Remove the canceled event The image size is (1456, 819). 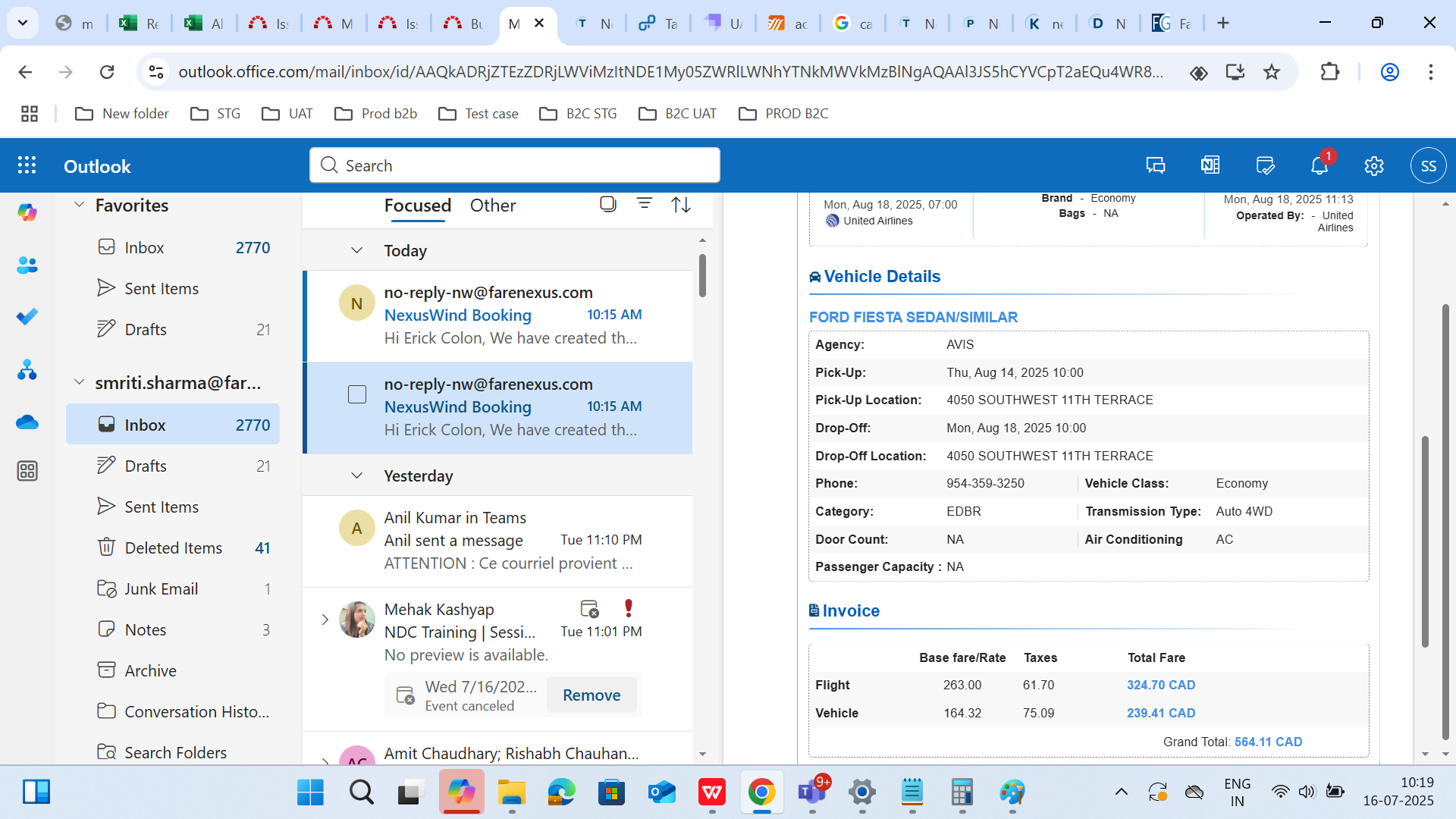(591, 695)
